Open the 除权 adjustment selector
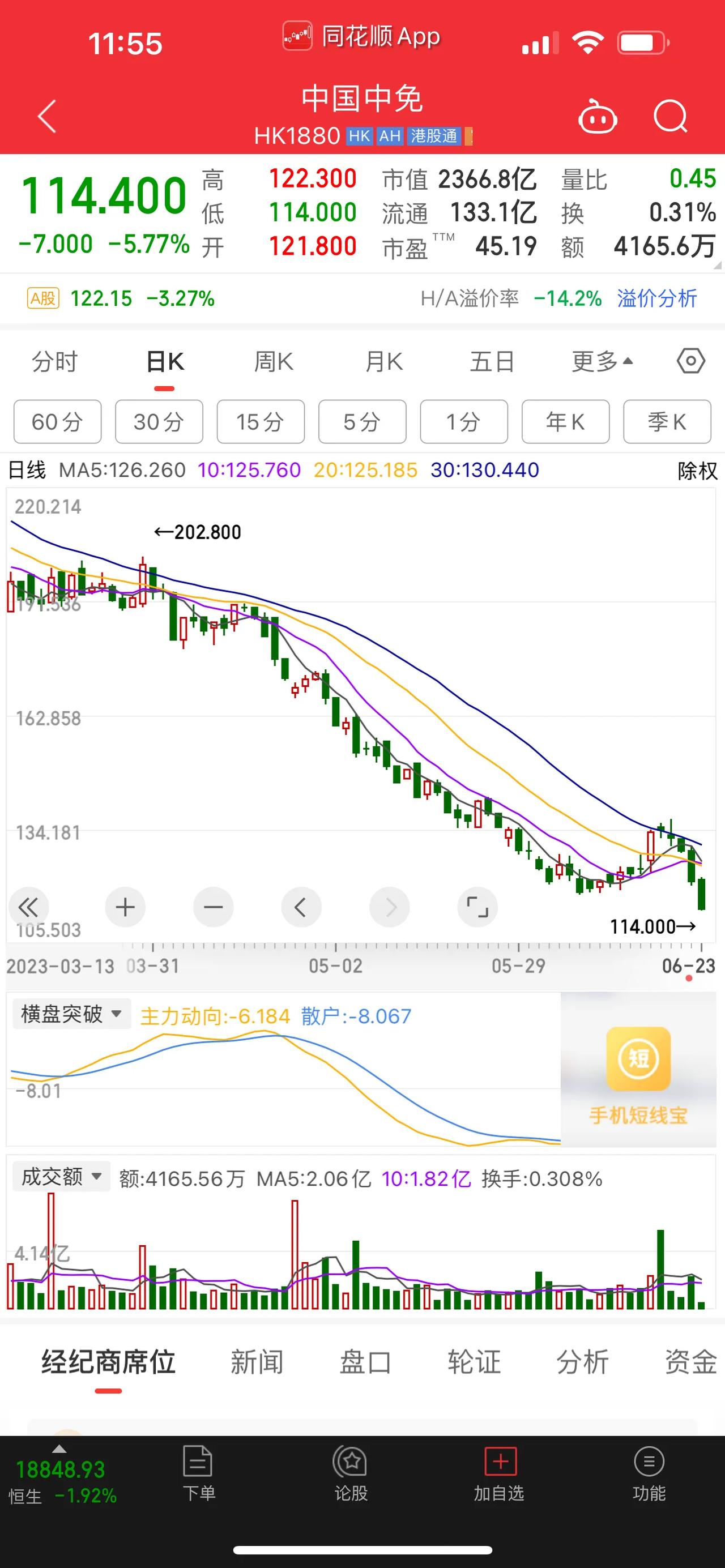725x1568 pixels. coord(698,471)
